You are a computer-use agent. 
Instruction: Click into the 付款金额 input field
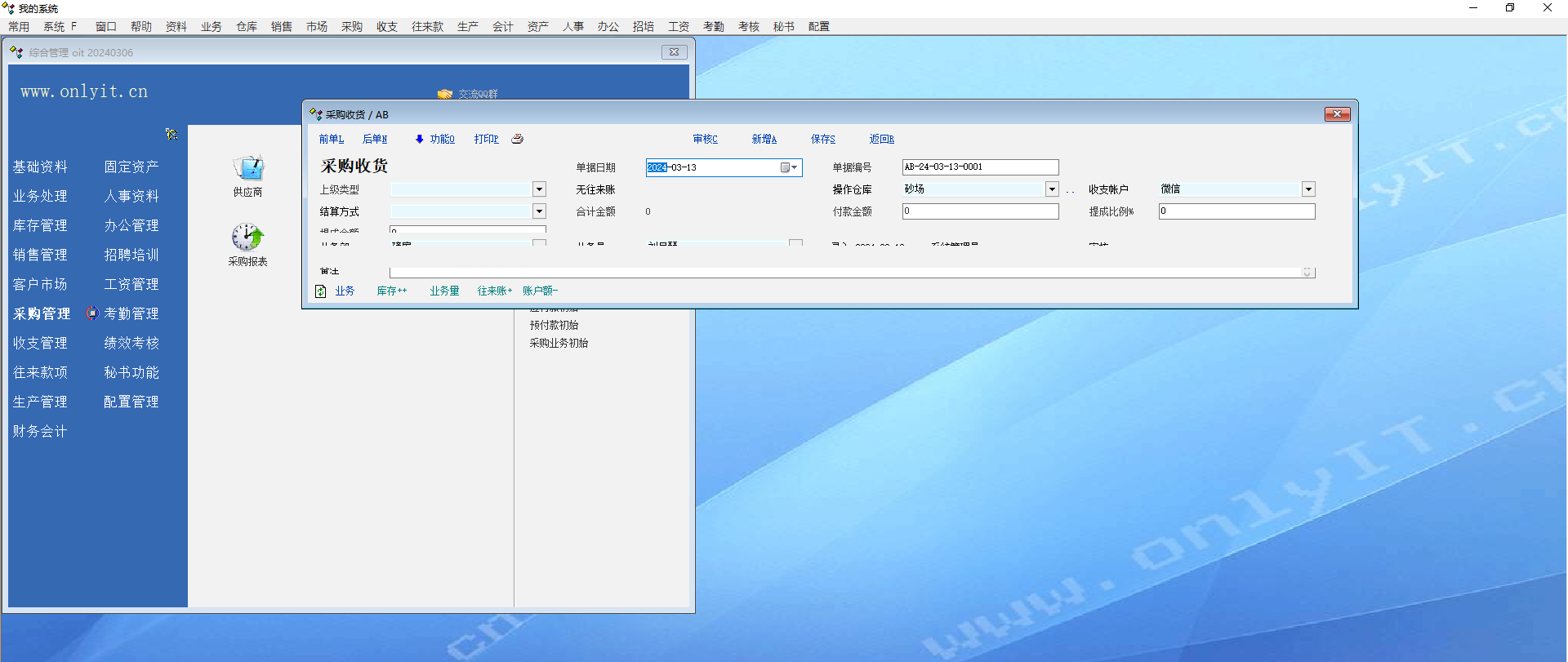pyautogui.click(x=980, y=211)
